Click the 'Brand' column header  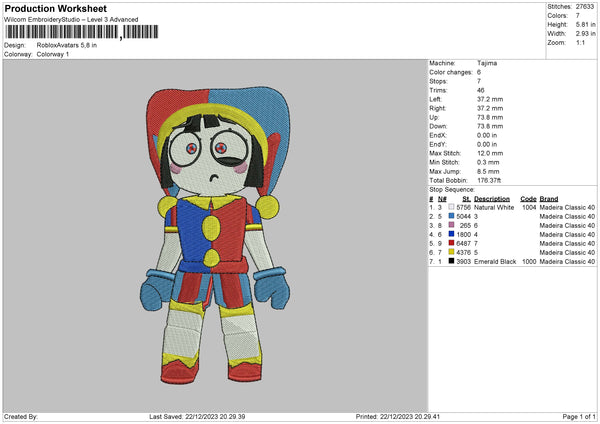(549, 199)
